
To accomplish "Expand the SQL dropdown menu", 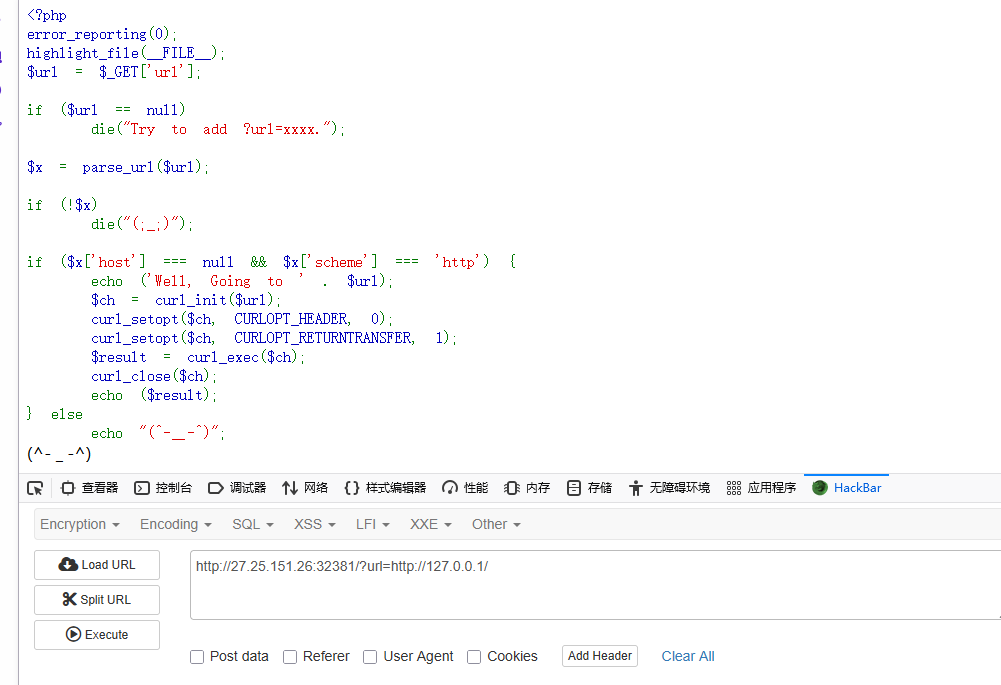I will point(253,525).
